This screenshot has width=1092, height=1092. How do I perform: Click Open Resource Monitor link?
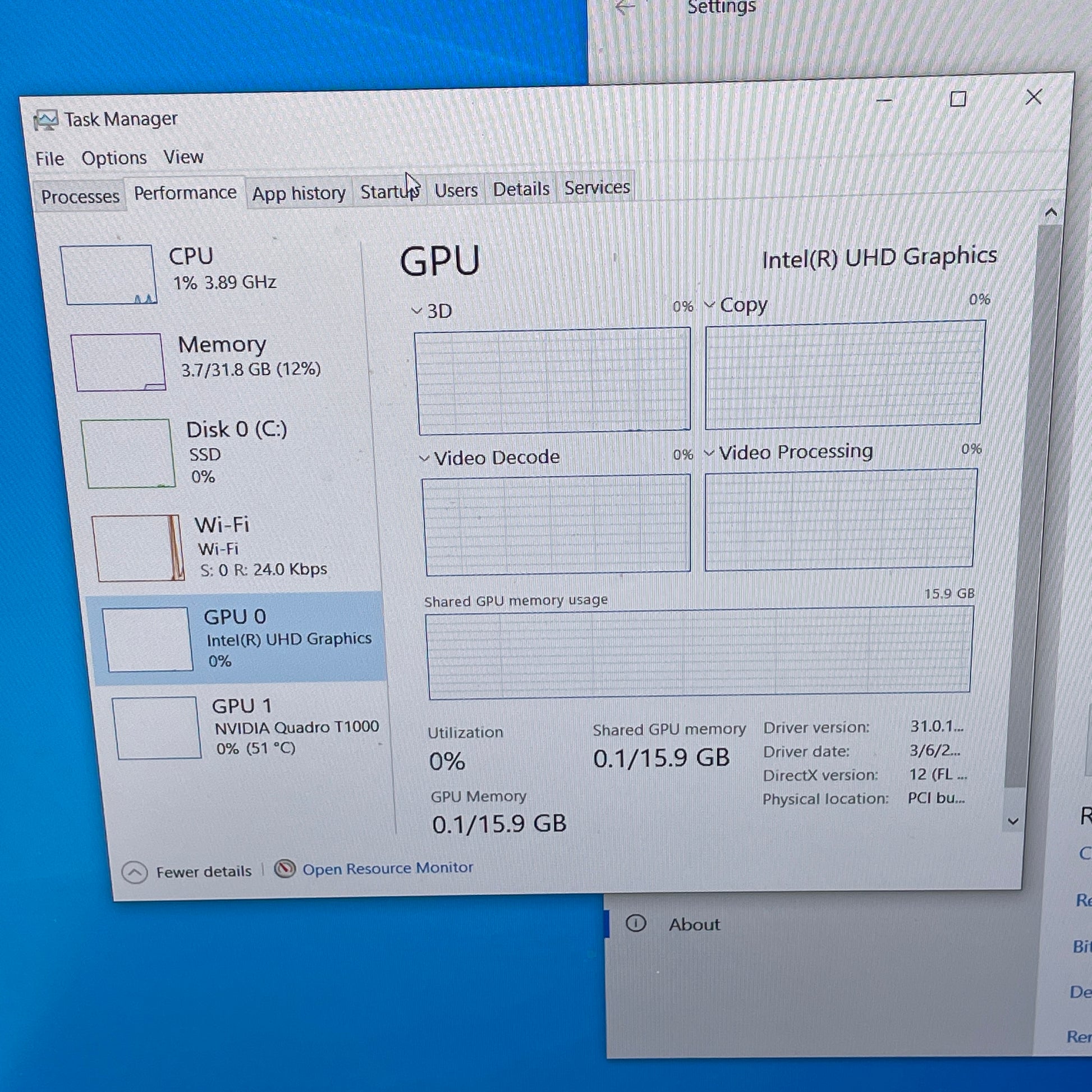pyautogui.click(x=388, y=868)
